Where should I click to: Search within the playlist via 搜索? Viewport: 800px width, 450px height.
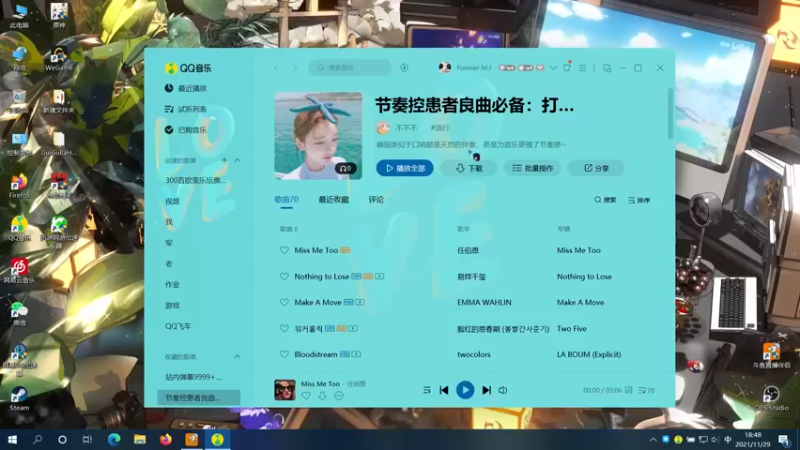(x=605, y=200)
